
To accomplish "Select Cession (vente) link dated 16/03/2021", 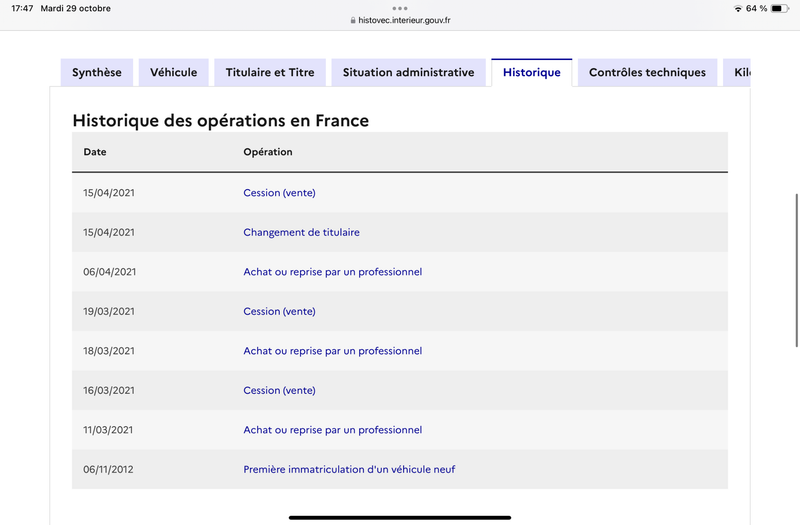I will pos(279,390).
